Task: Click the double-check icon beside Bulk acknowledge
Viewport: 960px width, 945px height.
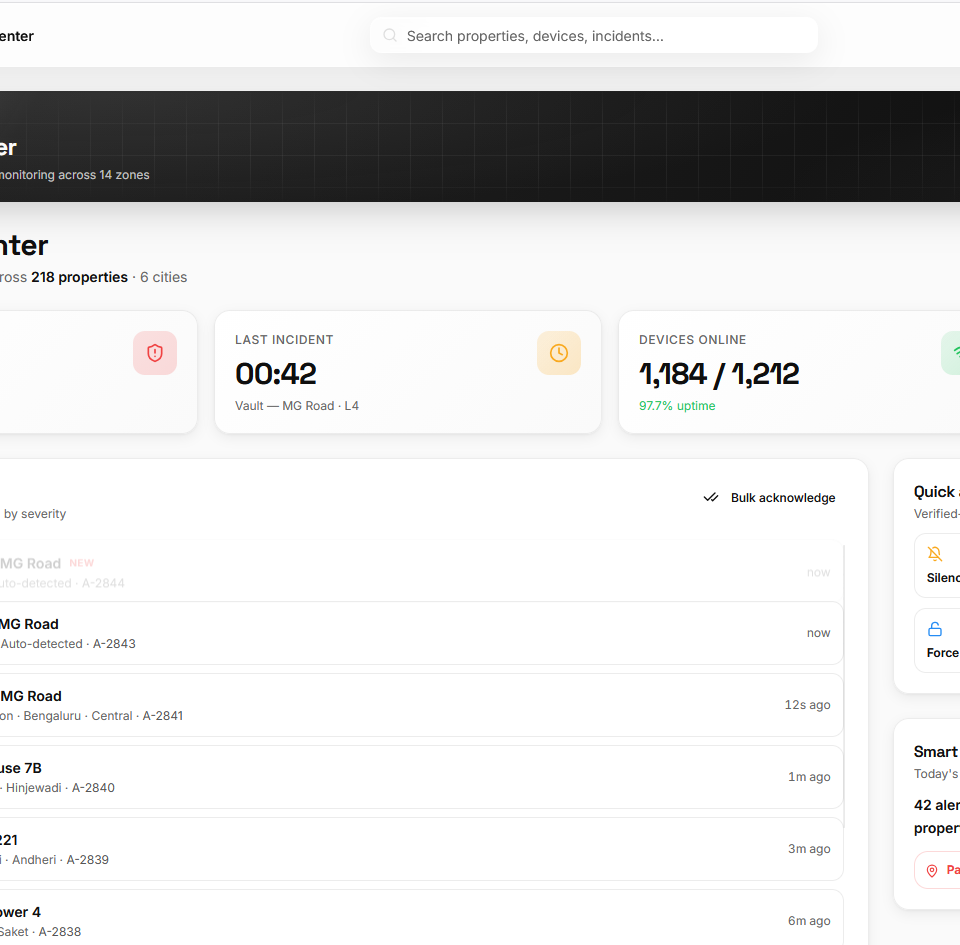Action: coord(710,498)
